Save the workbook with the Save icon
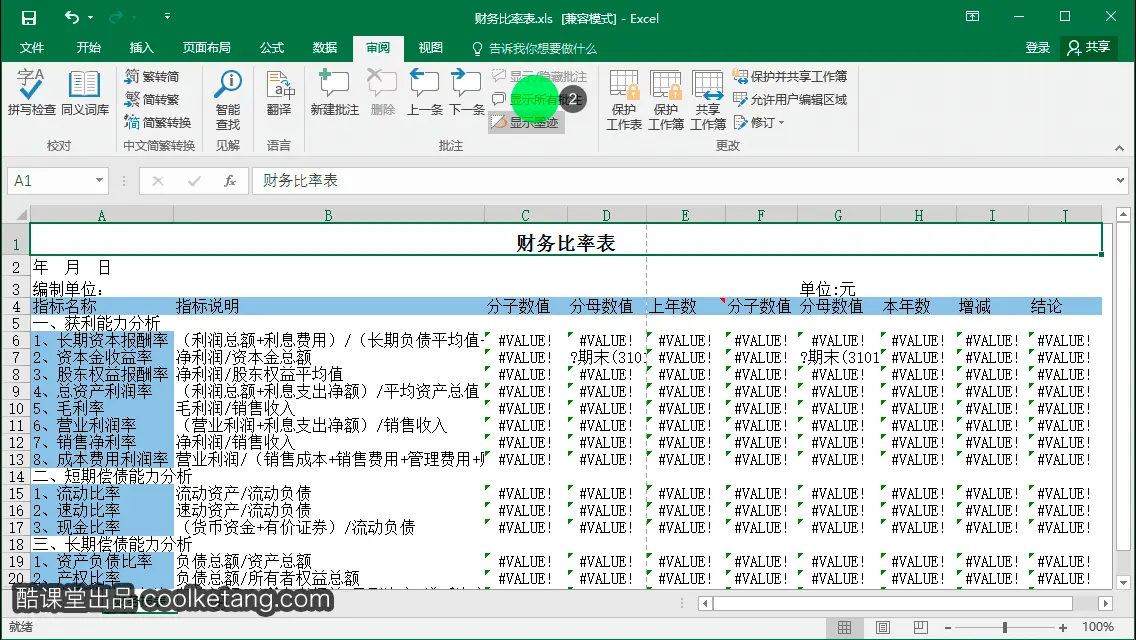This screenshot has width=1136, height=640. (29, 18)
